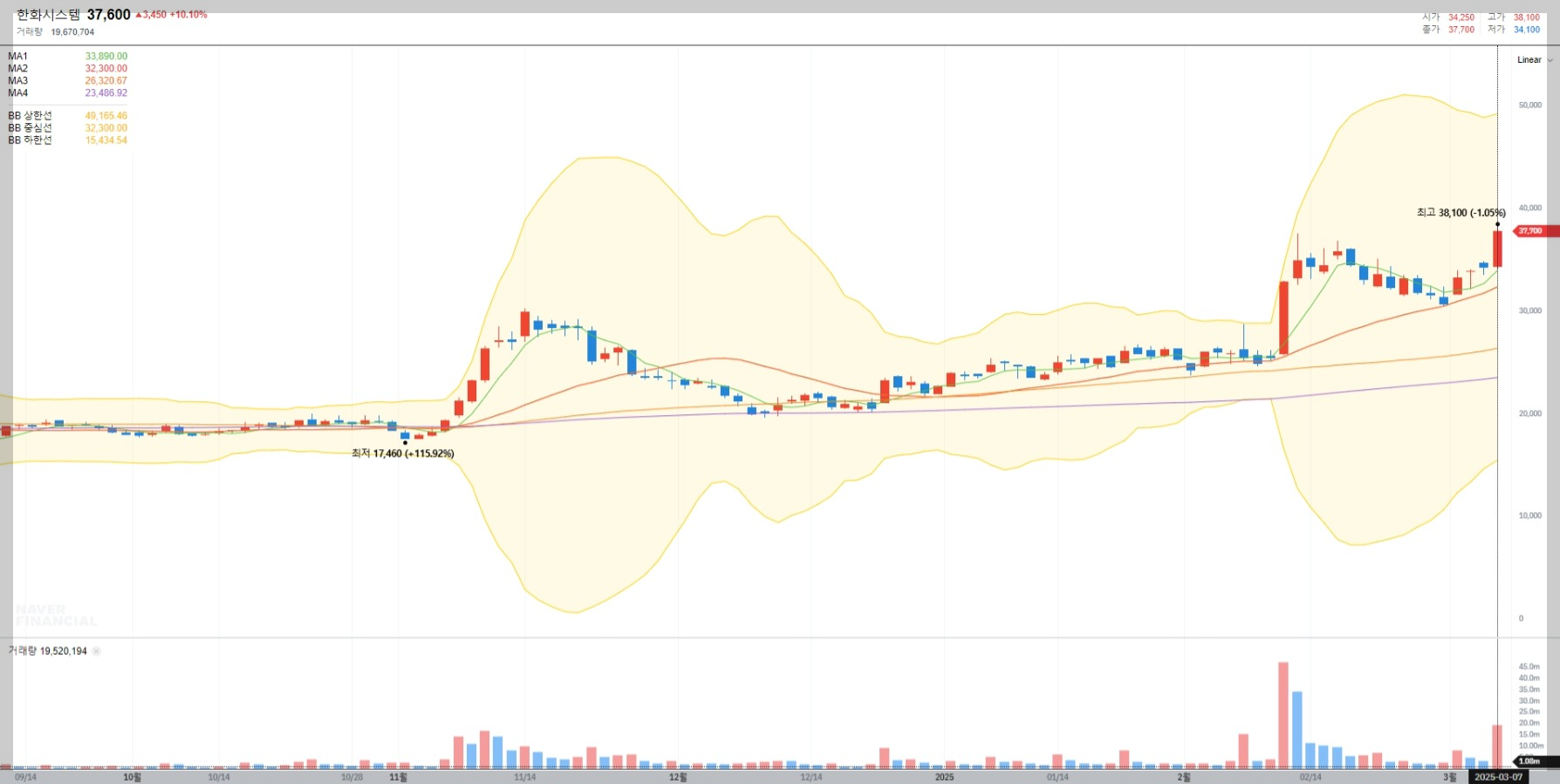Click the 11/14 date on time axis

(x=525, y=777)
